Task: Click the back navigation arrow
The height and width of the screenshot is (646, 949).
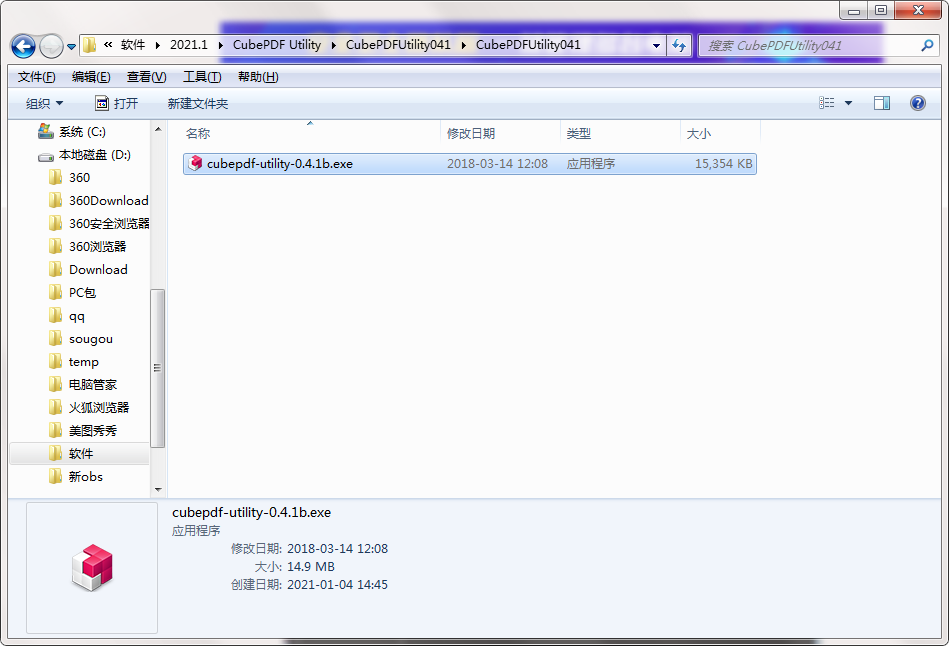Action: click(x=23, y=45)
